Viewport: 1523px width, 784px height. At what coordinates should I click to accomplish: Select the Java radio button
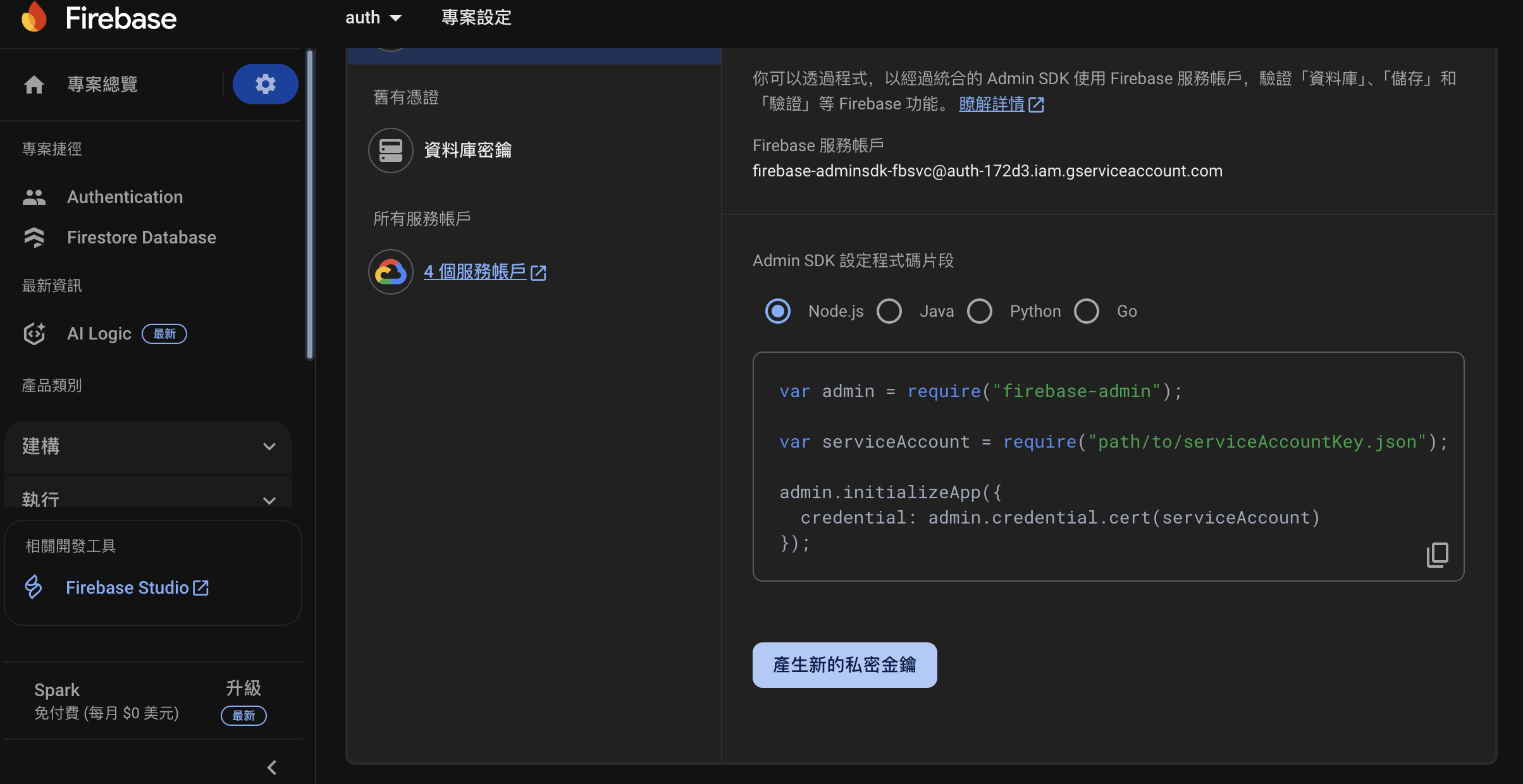889,311
